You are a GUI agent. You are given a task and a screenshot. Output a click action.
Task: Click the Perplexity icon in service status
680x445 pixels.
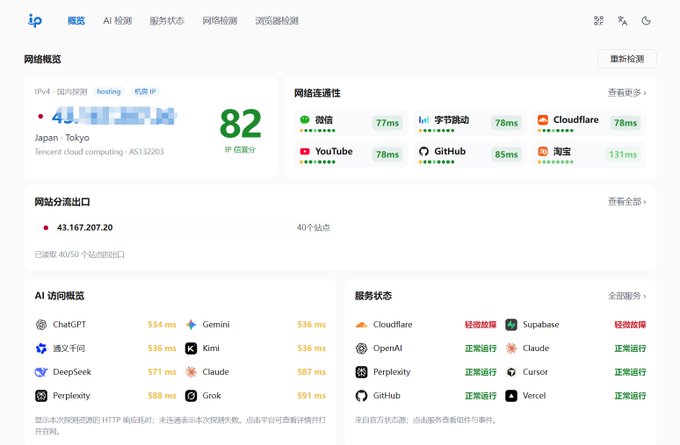361,372
